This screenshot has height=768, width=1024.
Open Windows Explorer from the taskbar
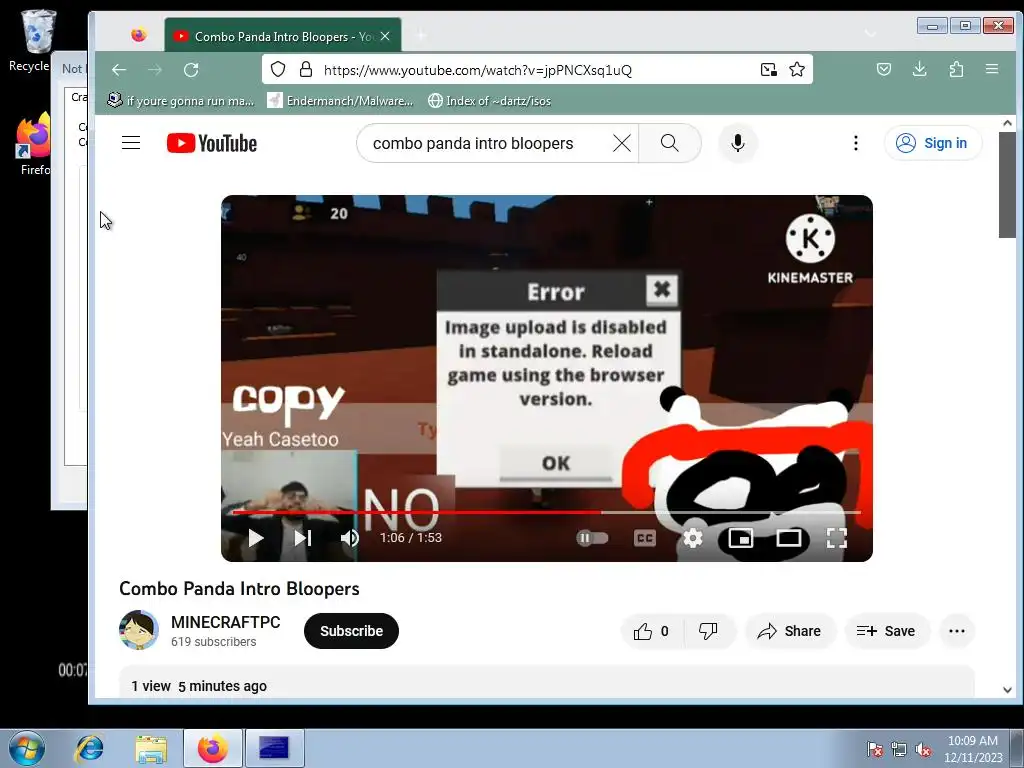[x=151, y=748]
